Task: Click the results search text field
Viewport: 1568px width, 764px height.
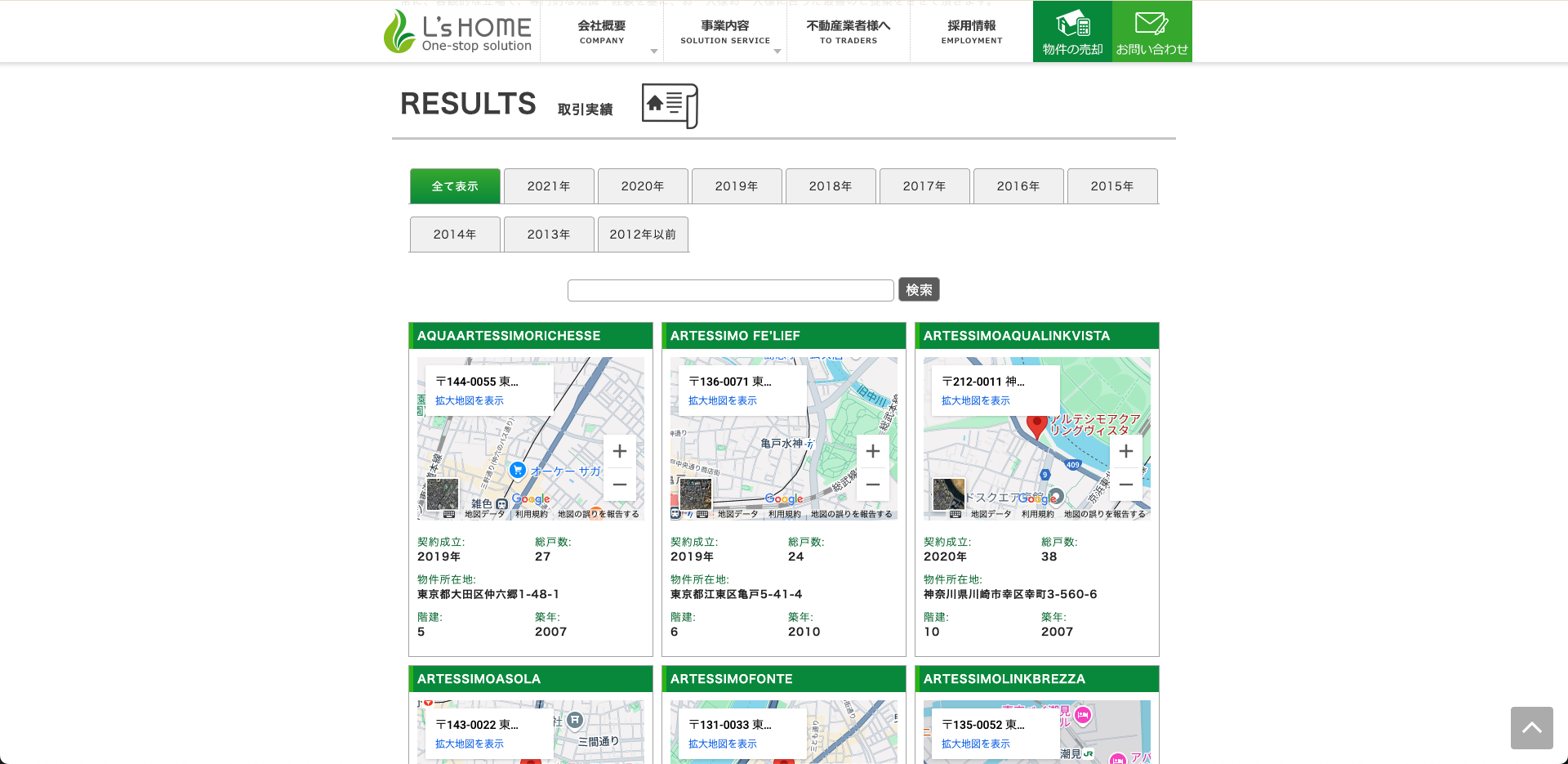Action: pos(730,290)
